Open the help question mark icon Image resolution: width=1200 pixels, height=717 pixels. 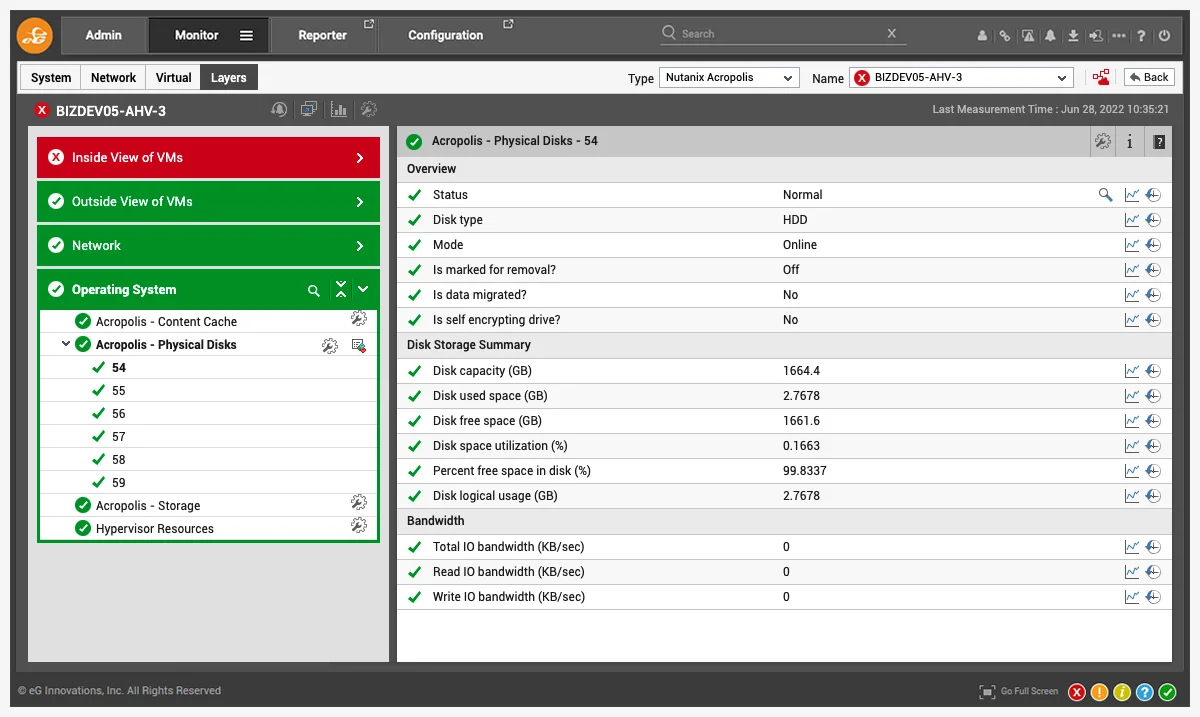click(x=1142, y=35)
